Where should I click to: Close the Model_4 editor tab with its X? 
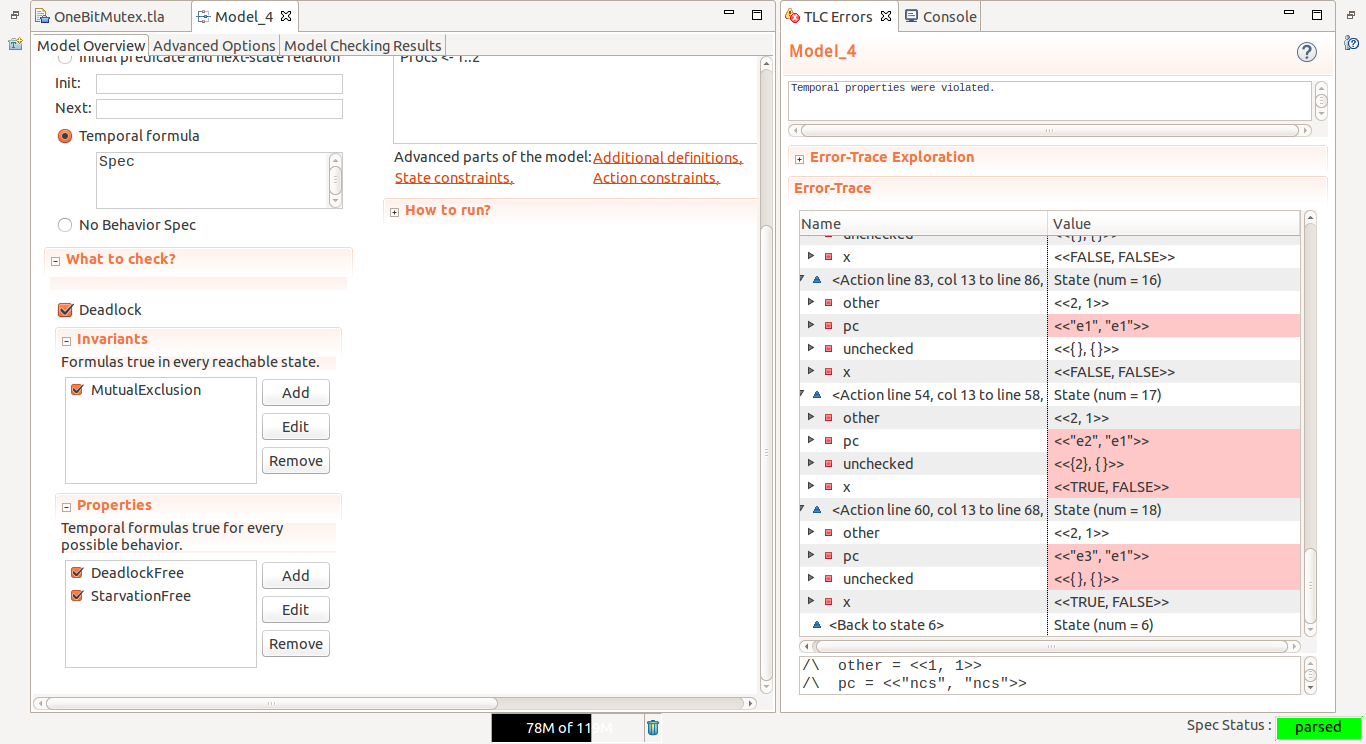pos(285,17)
